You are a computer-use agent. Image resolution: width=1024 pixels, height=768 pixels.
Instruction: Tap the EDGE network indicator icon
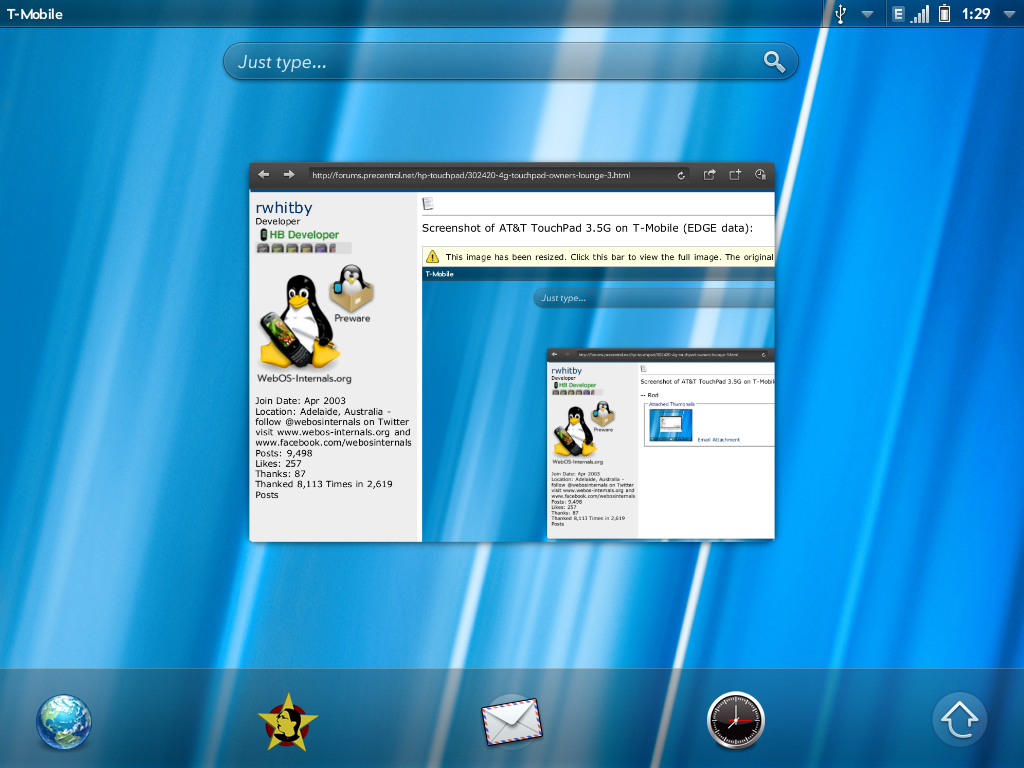click(899, 14)
